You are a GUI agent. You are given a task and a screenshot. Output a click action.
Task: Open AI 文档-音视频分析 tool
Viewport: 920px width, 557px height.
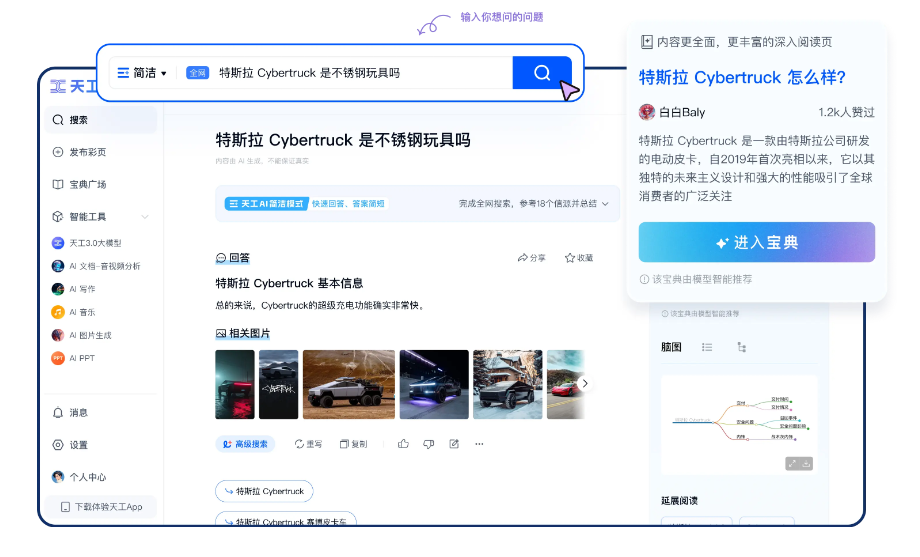pyautogui.click(x=96, y=266)
